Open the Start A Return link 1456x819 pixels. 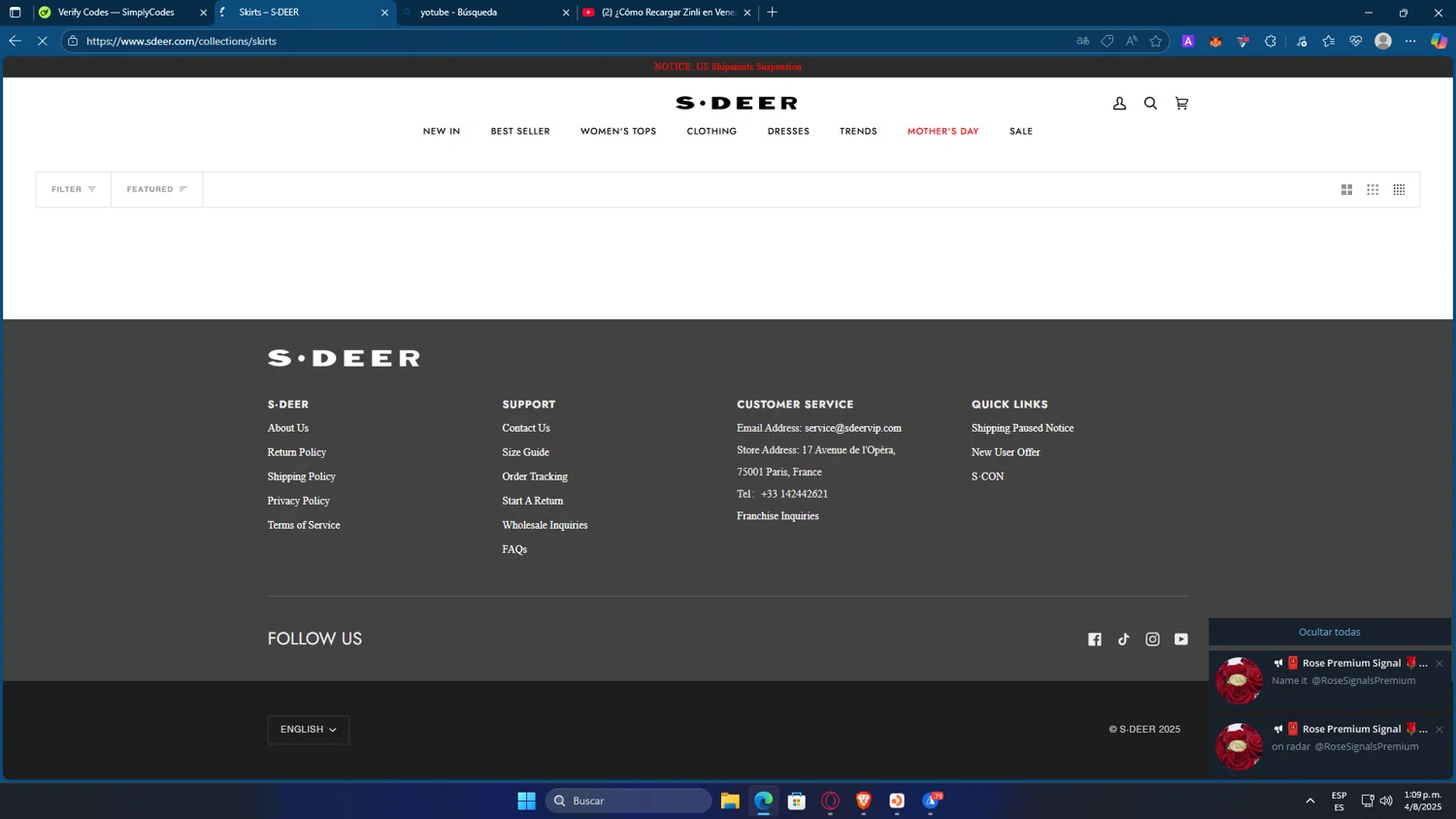(x=533, y=501)
